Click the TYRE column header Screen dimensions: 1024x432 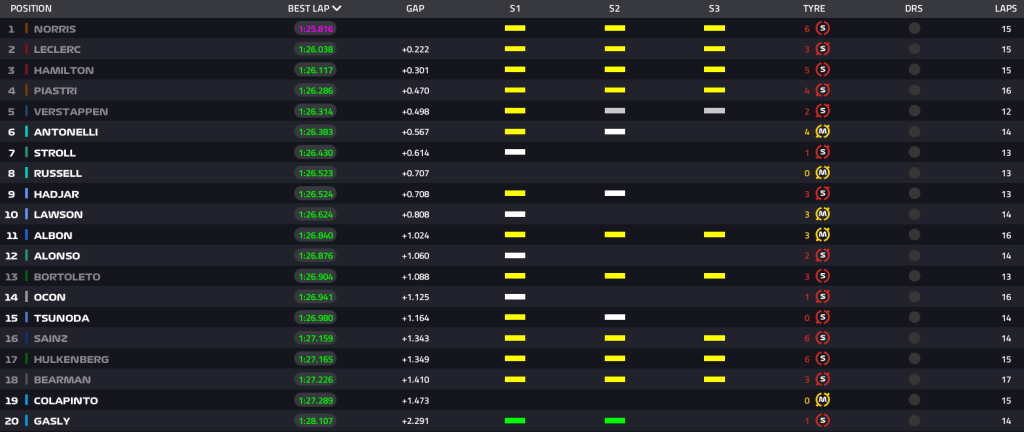click(x=814, y=8)
